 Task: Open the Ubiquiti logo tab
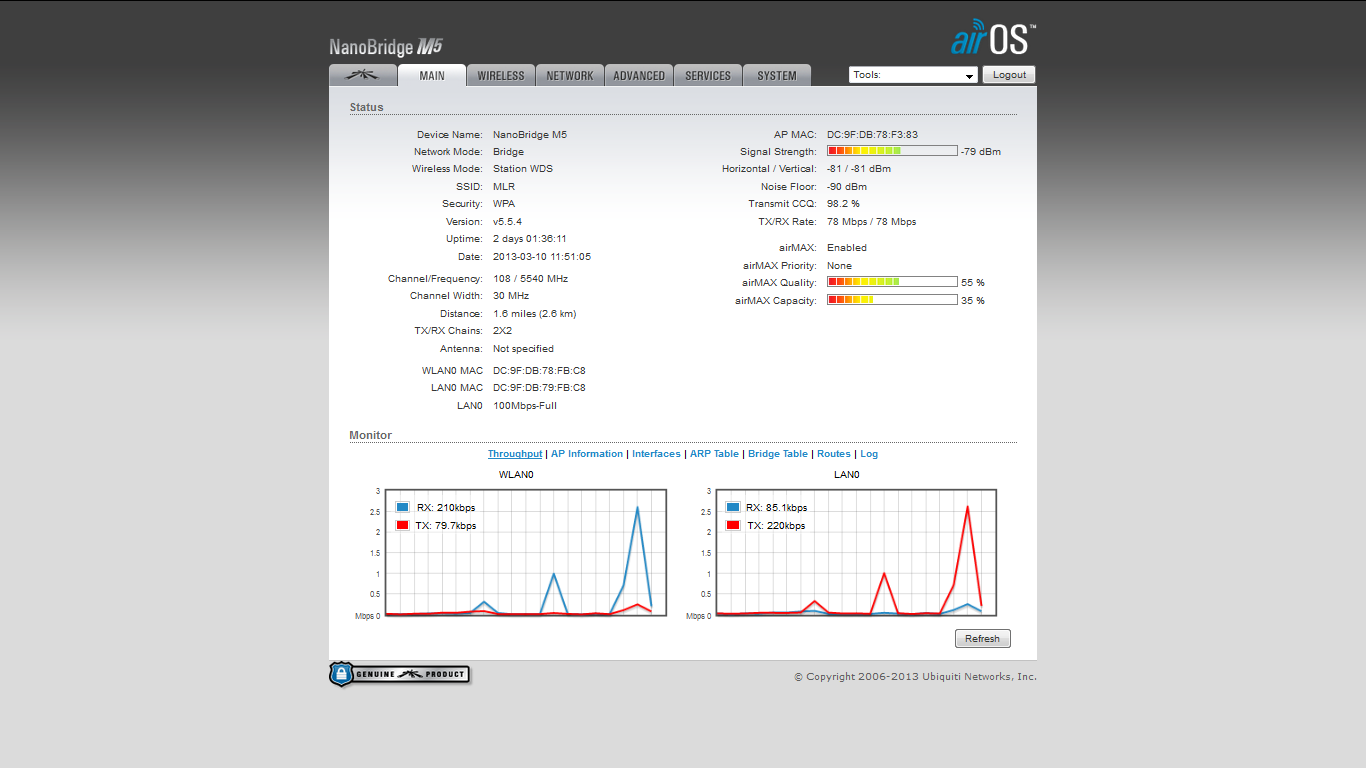coord(363,75)
